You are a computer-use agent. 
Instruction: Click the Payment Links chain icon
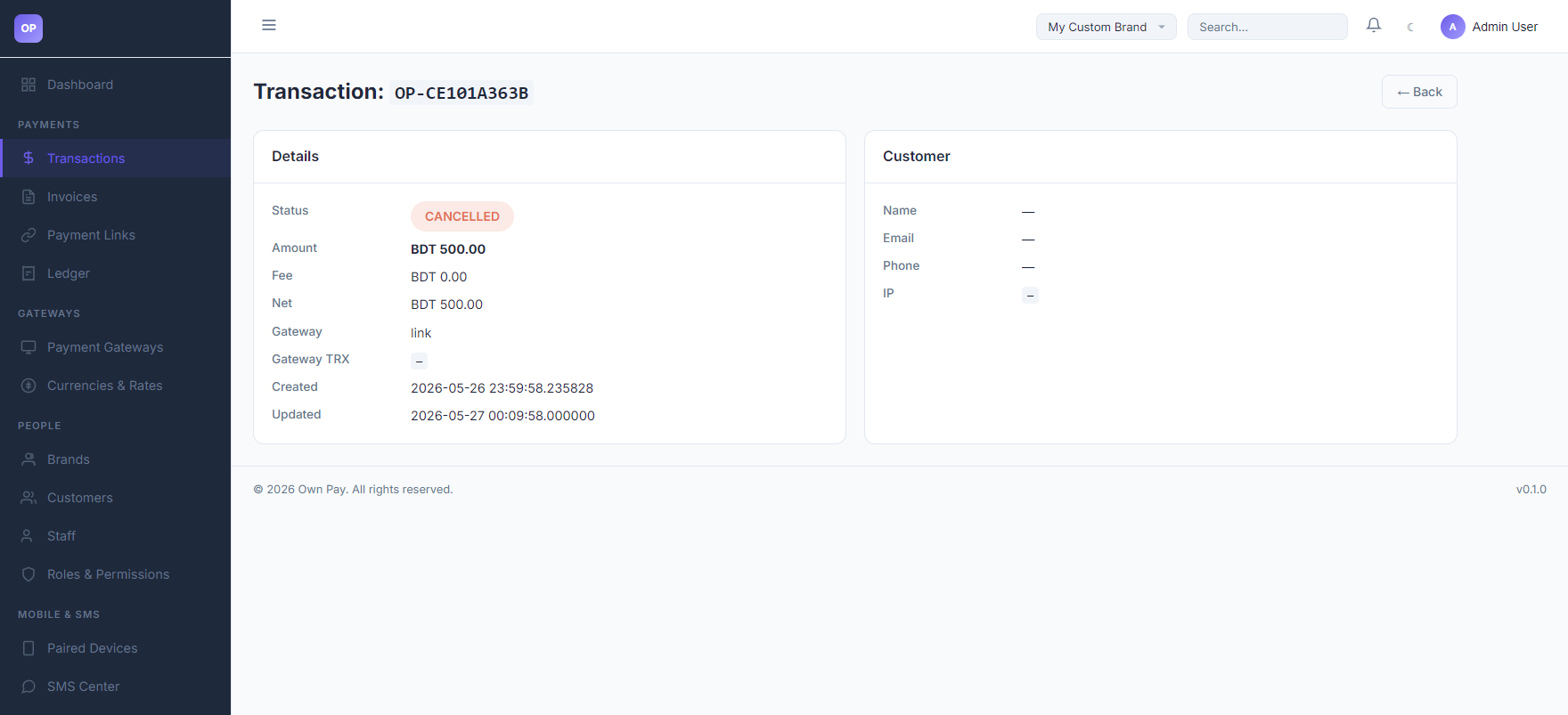[29, 235]
